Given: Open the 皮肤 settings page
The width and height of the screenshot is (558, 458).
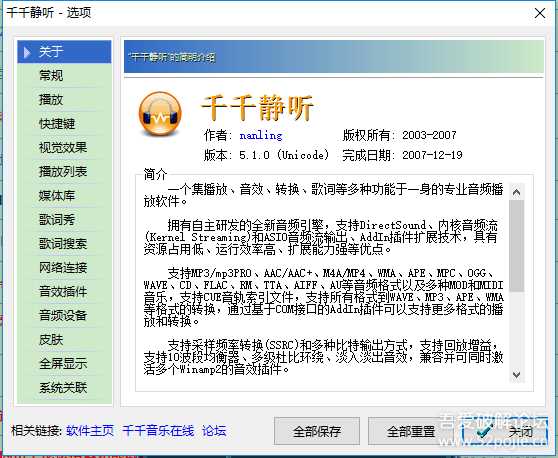Looking at the screenshot, I should (x=51, y=339).
